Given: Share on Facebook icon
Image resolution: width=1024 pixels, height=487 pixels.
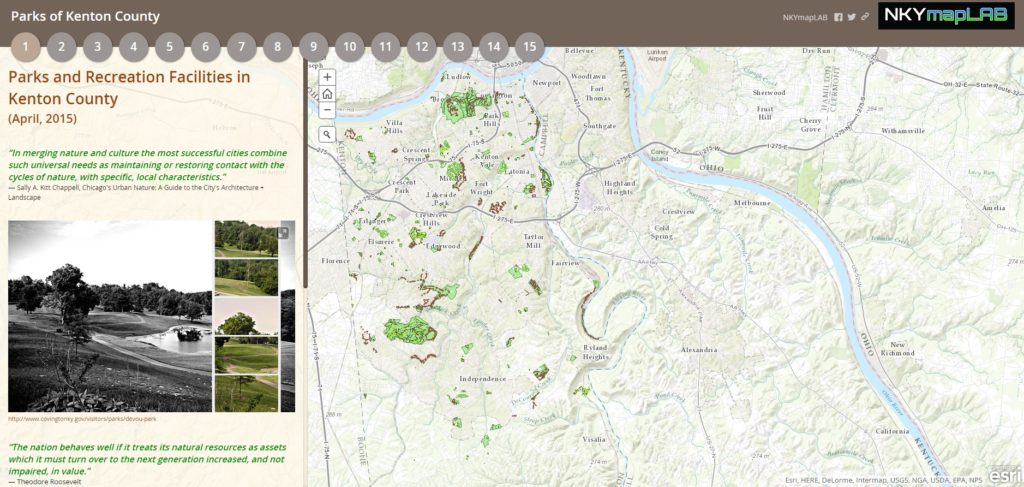Looking at the screenshot, I should coord(839,17).
